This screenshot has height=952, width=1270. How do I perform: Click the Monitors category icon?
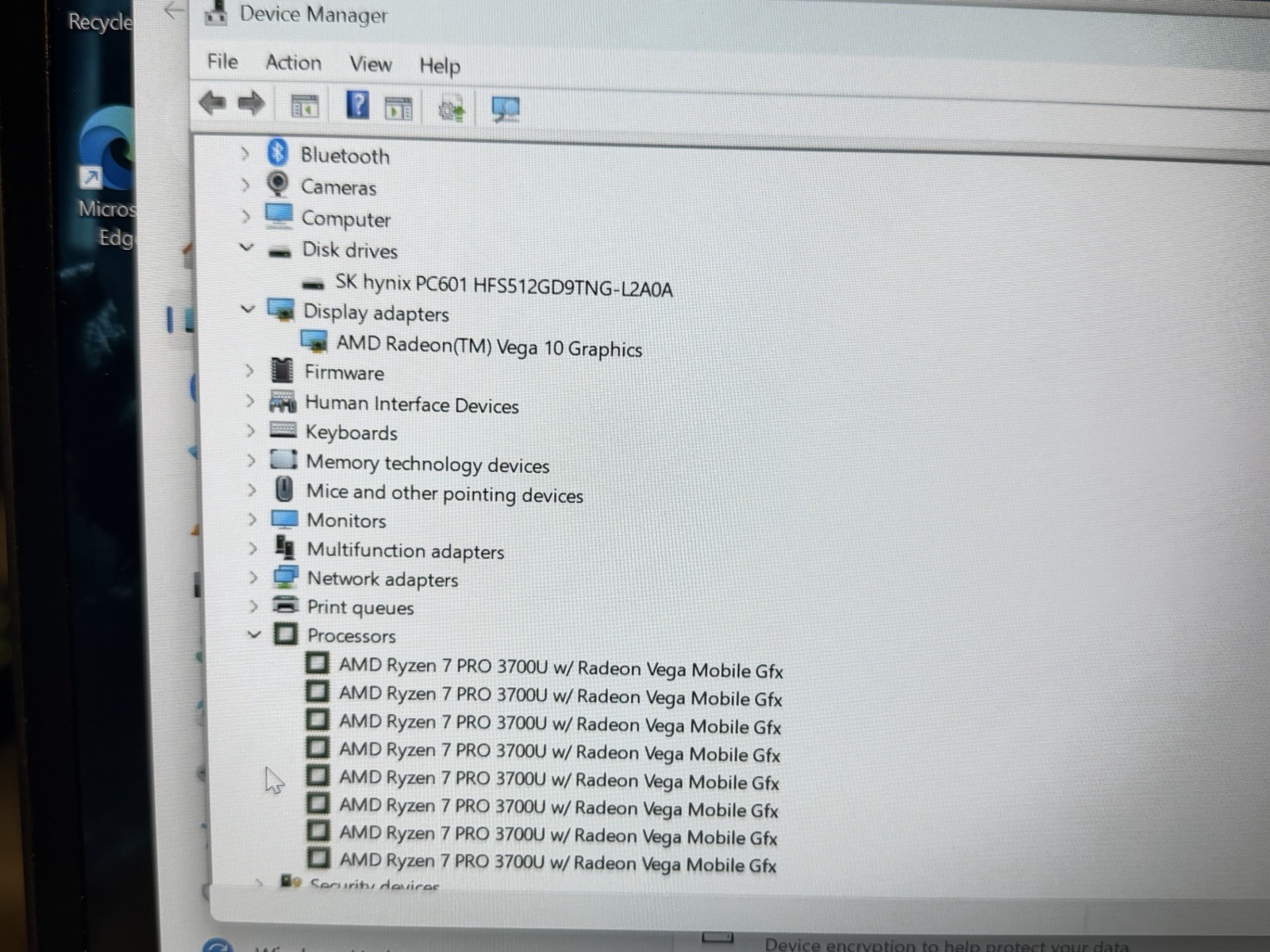[x=285, y=520]
